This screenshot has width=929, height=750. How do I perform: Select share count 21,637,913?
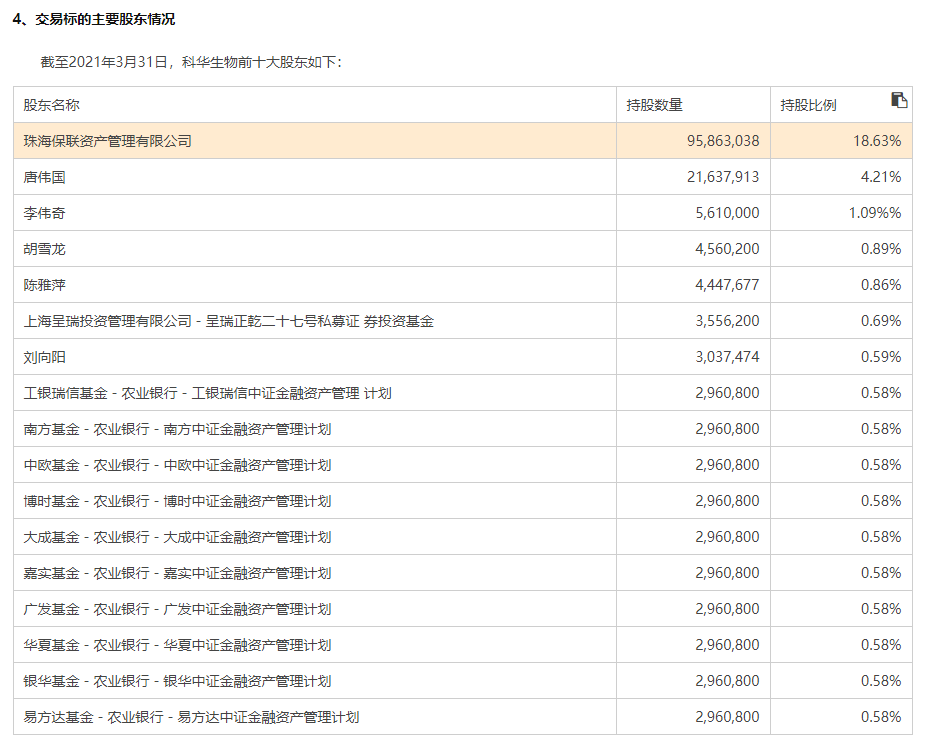[723, 177]
